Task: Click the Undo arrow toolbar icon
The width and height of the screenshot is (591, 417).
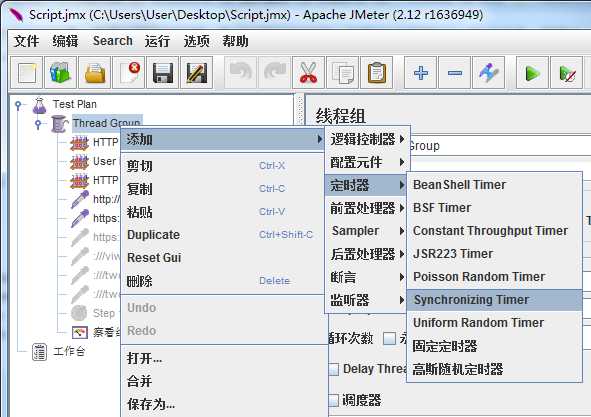Action: [240, 73]
